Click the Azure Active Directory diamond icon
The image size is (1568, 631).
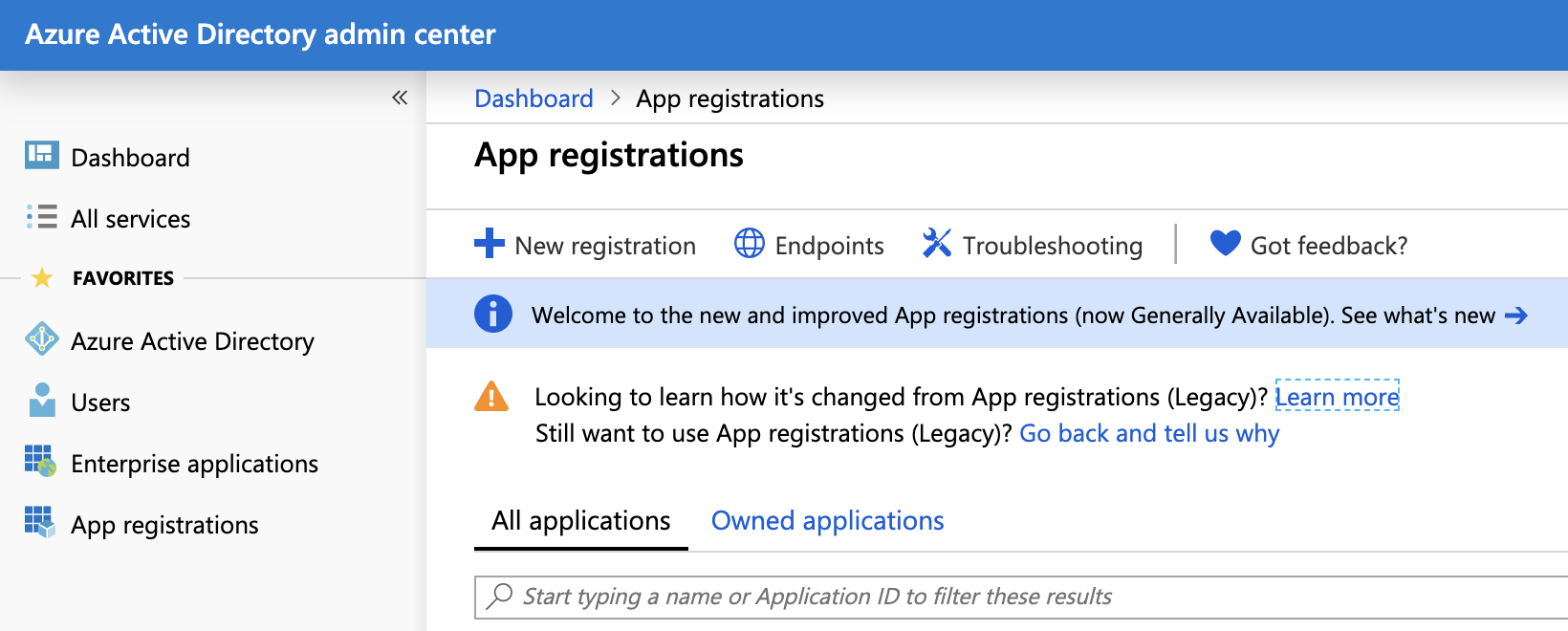tap(41, 338)
